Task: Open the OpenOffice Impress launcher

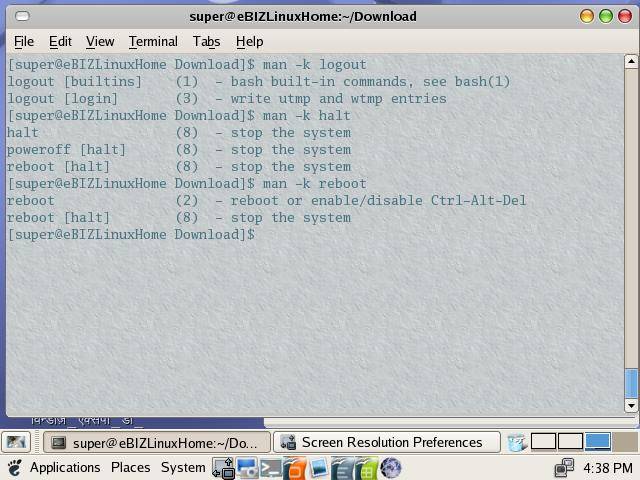Action: [x=293, y=468]
